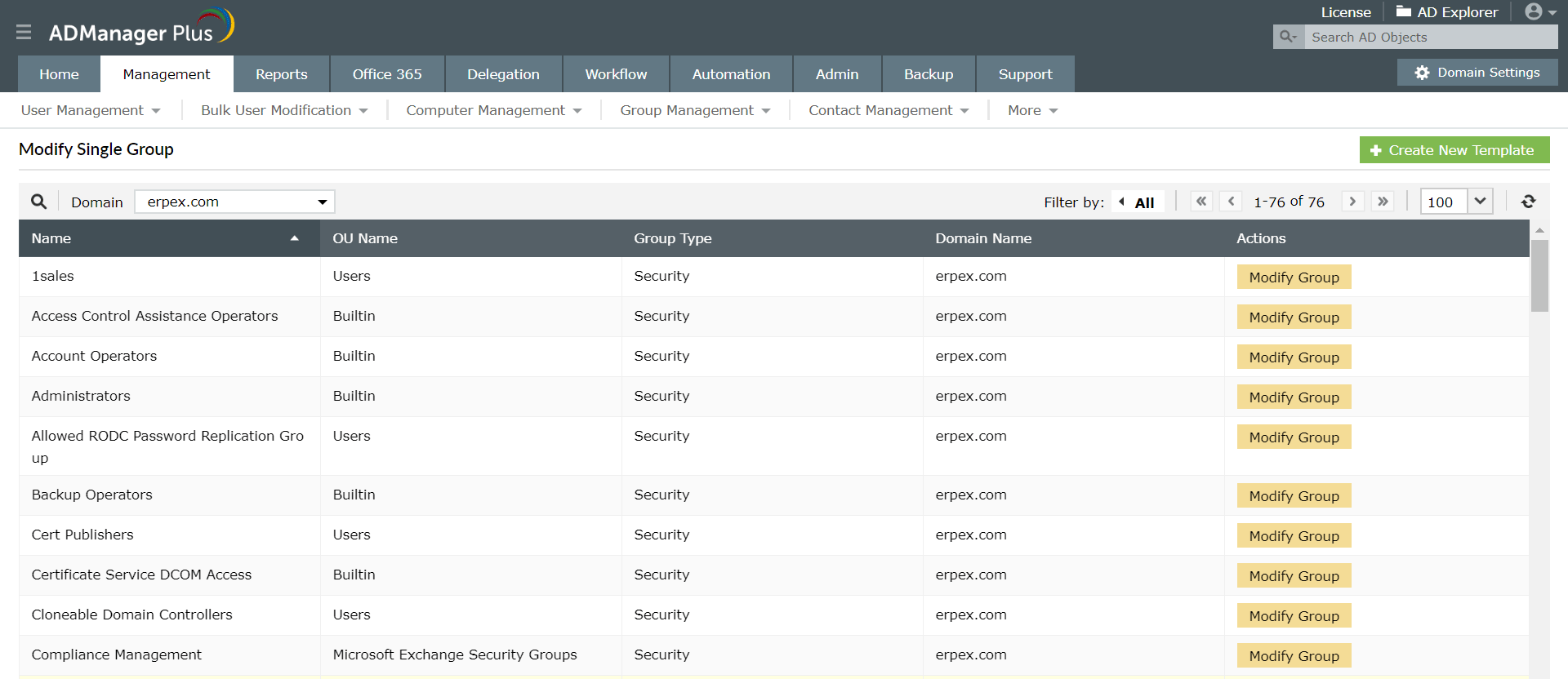Click Modify Group for Administrators
The image size is (1568, 679).
point(1294,397)
